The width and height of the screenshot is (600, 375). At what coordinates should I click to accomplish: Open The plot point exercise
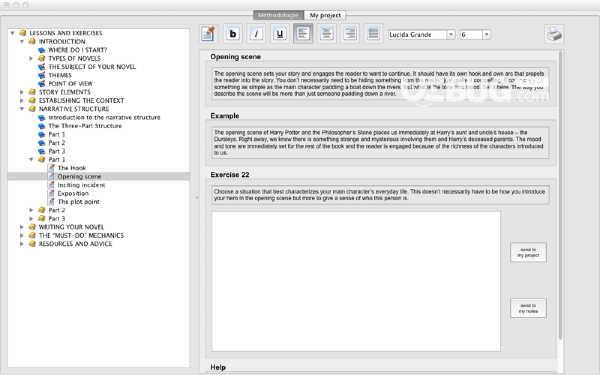78,202
